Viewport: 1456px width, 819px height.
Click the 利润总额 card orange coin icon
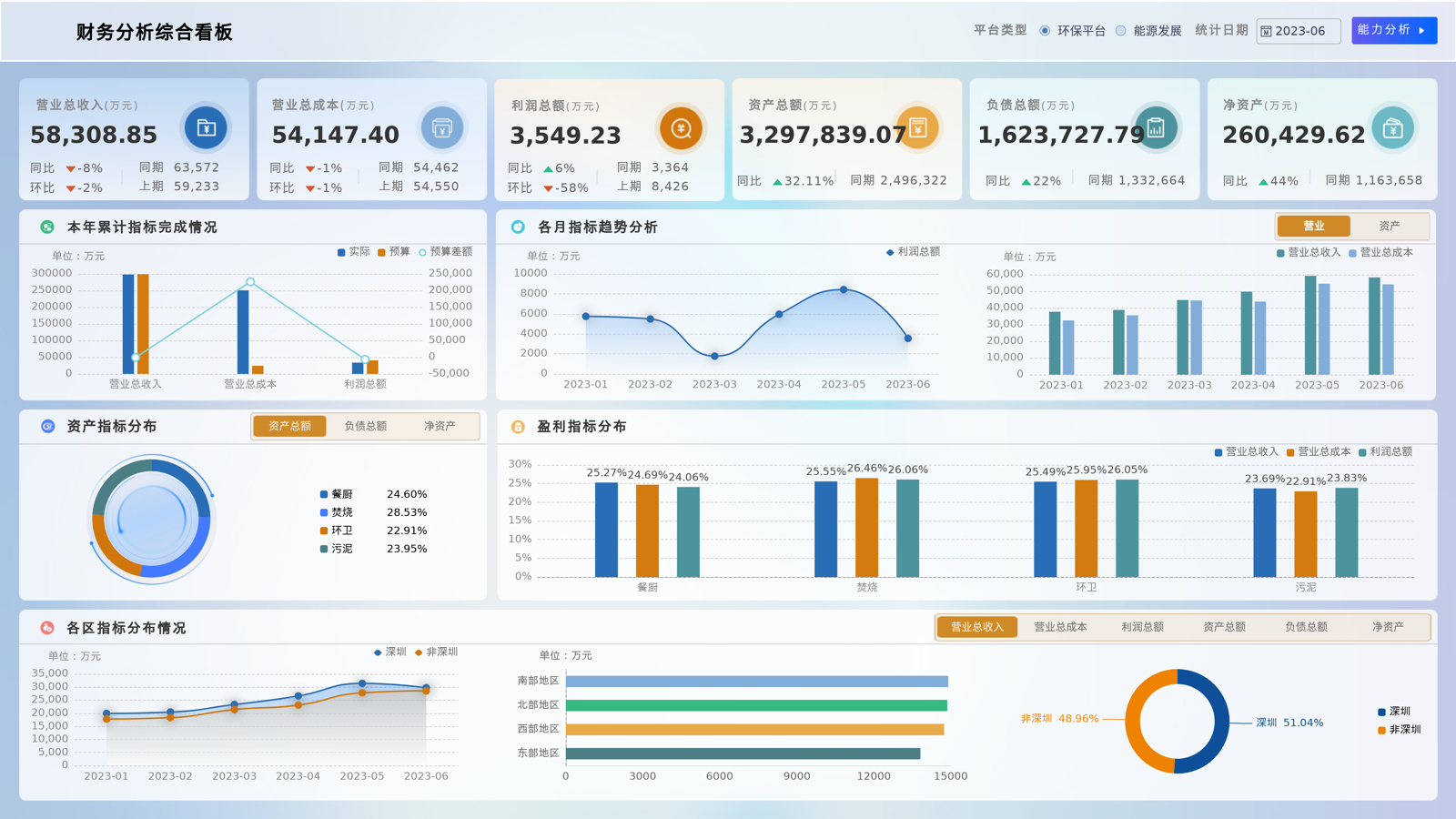[681, 128]
